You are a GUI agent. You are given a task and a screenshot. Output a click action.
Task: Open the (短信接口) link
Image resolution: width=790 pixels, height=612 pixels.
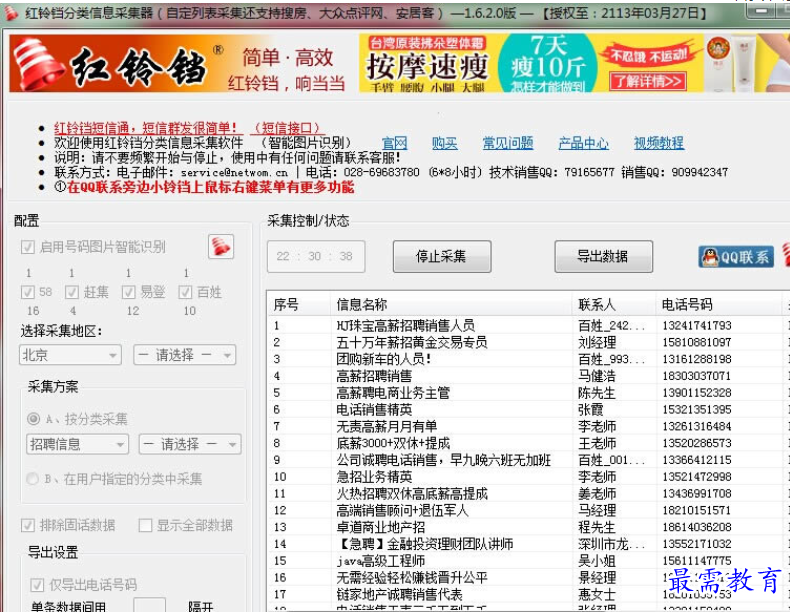(287, 128)
